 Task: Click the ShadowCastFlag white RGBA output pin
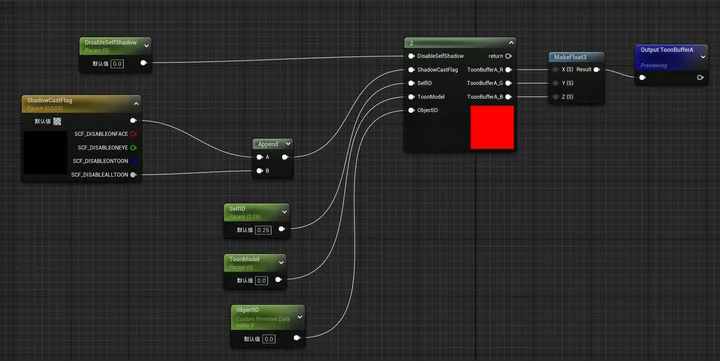(x=133, y=120)
